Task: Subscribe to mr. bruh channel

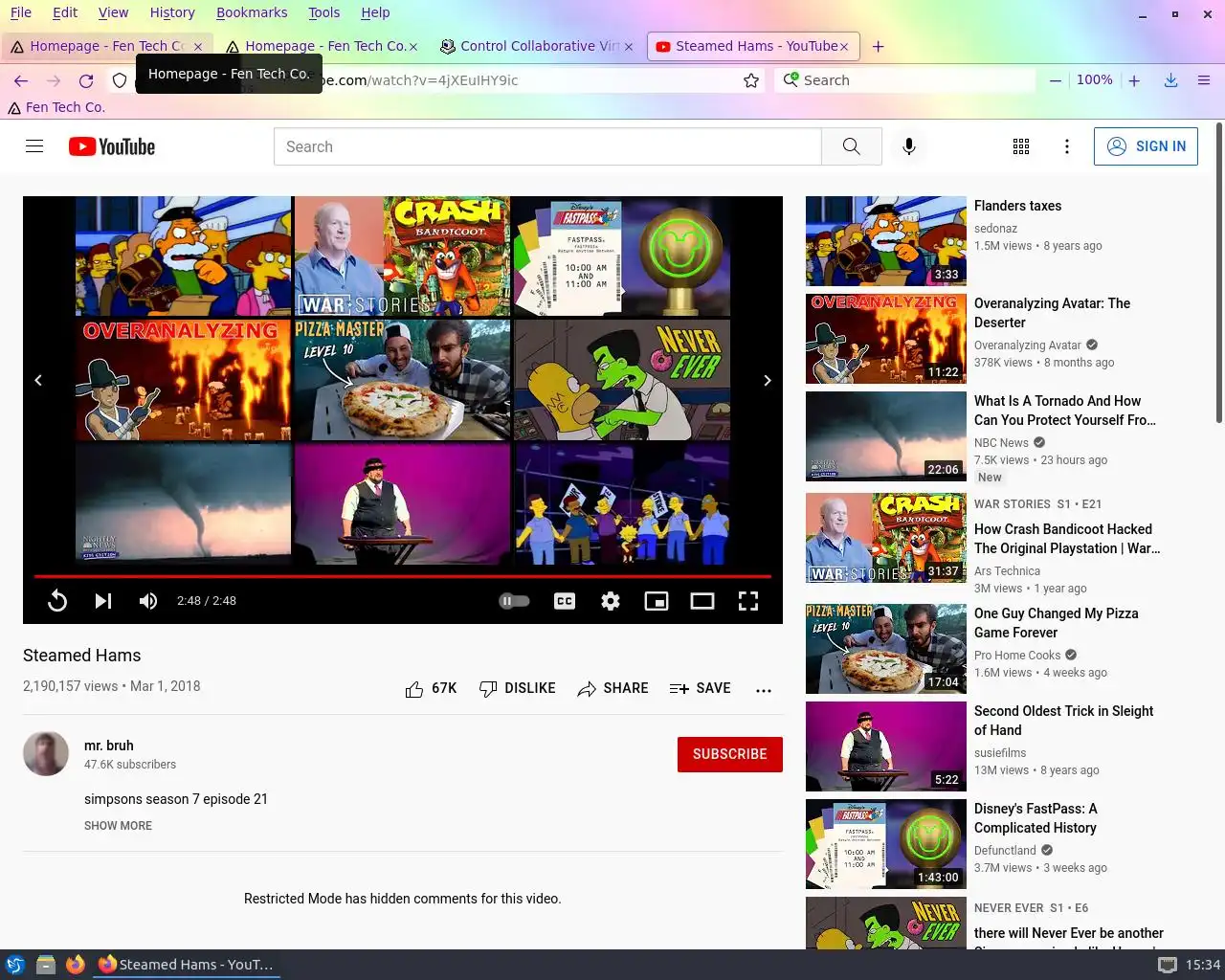Action: (x=729, y=754)
